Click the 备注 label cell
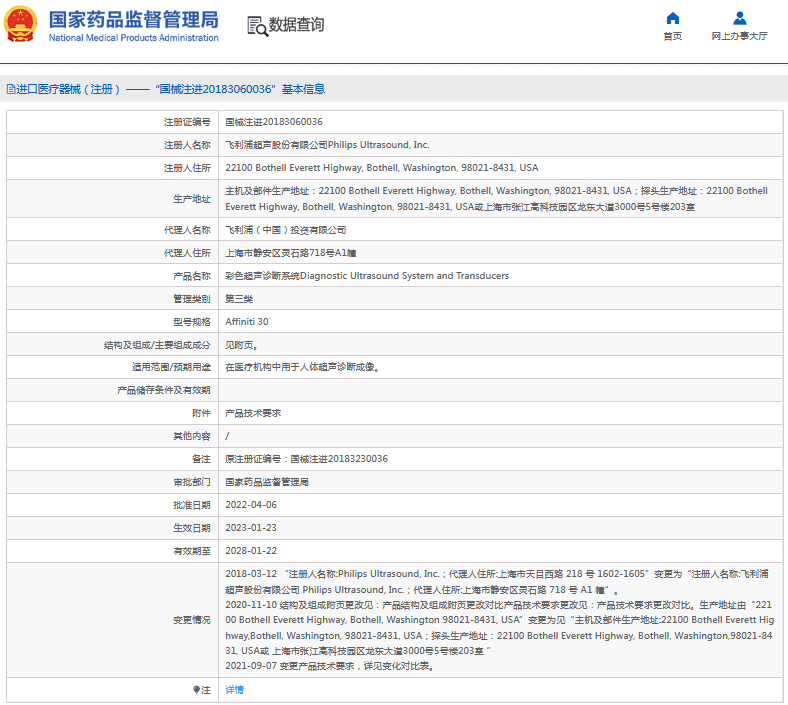The image size is (788, 705). coord(113,459)
